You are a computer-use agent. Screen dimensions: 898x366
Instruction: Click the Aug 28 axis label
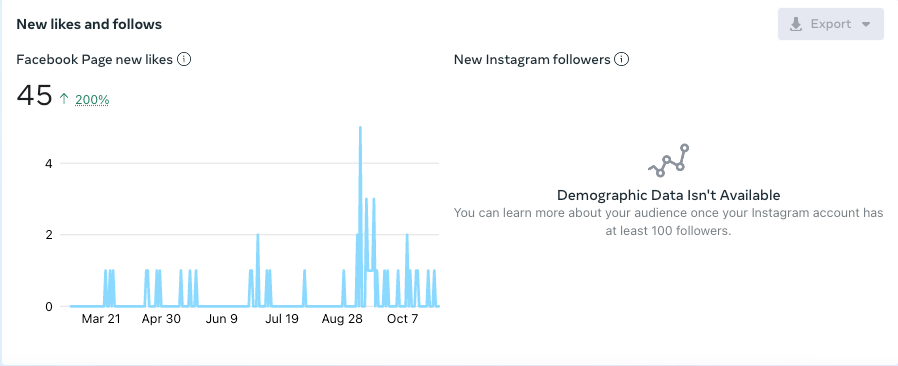342,319
